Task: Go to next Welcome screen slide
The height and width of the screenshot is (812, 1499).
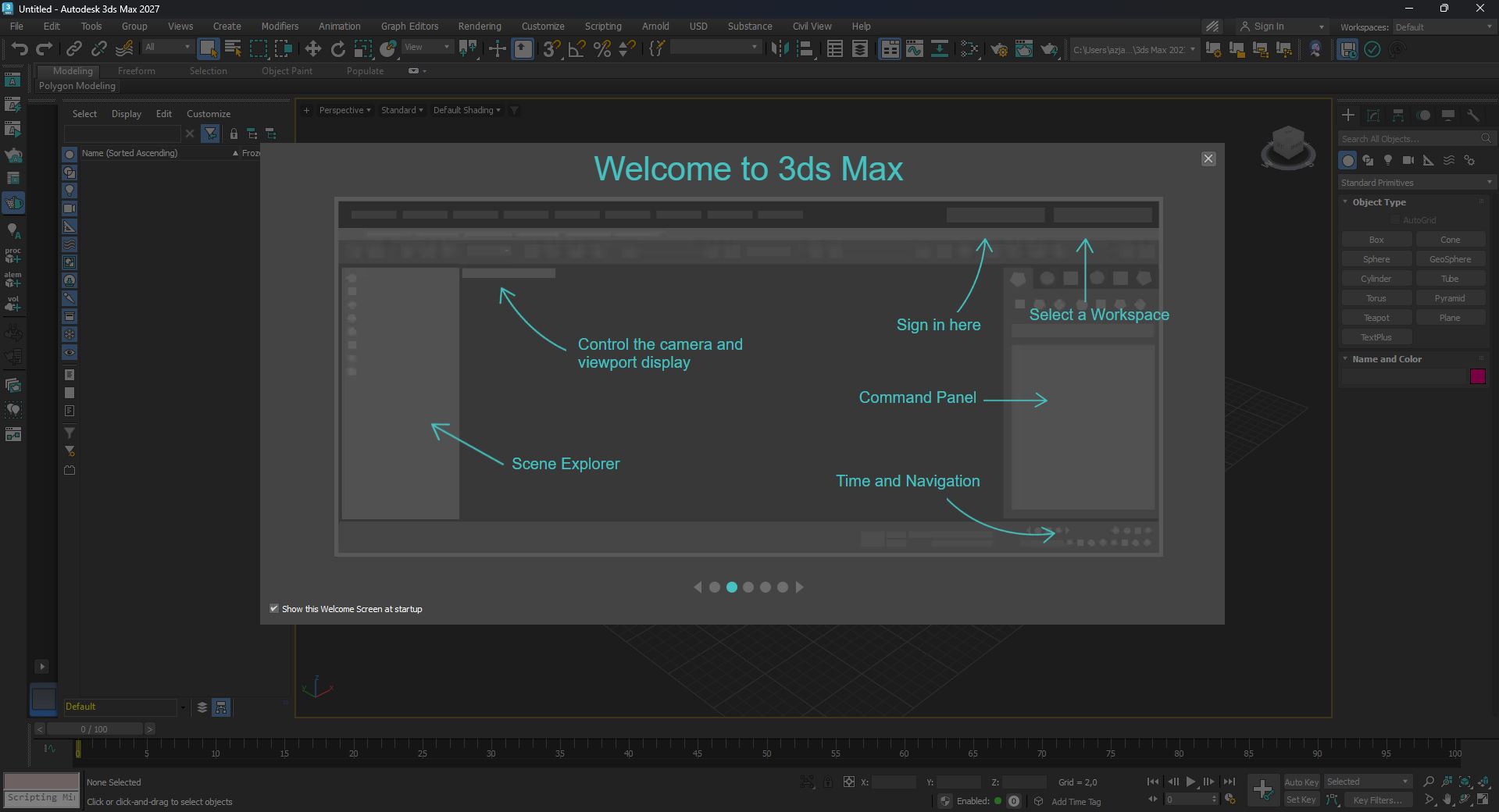Action: pyautogui.click(x=799, y=587)
